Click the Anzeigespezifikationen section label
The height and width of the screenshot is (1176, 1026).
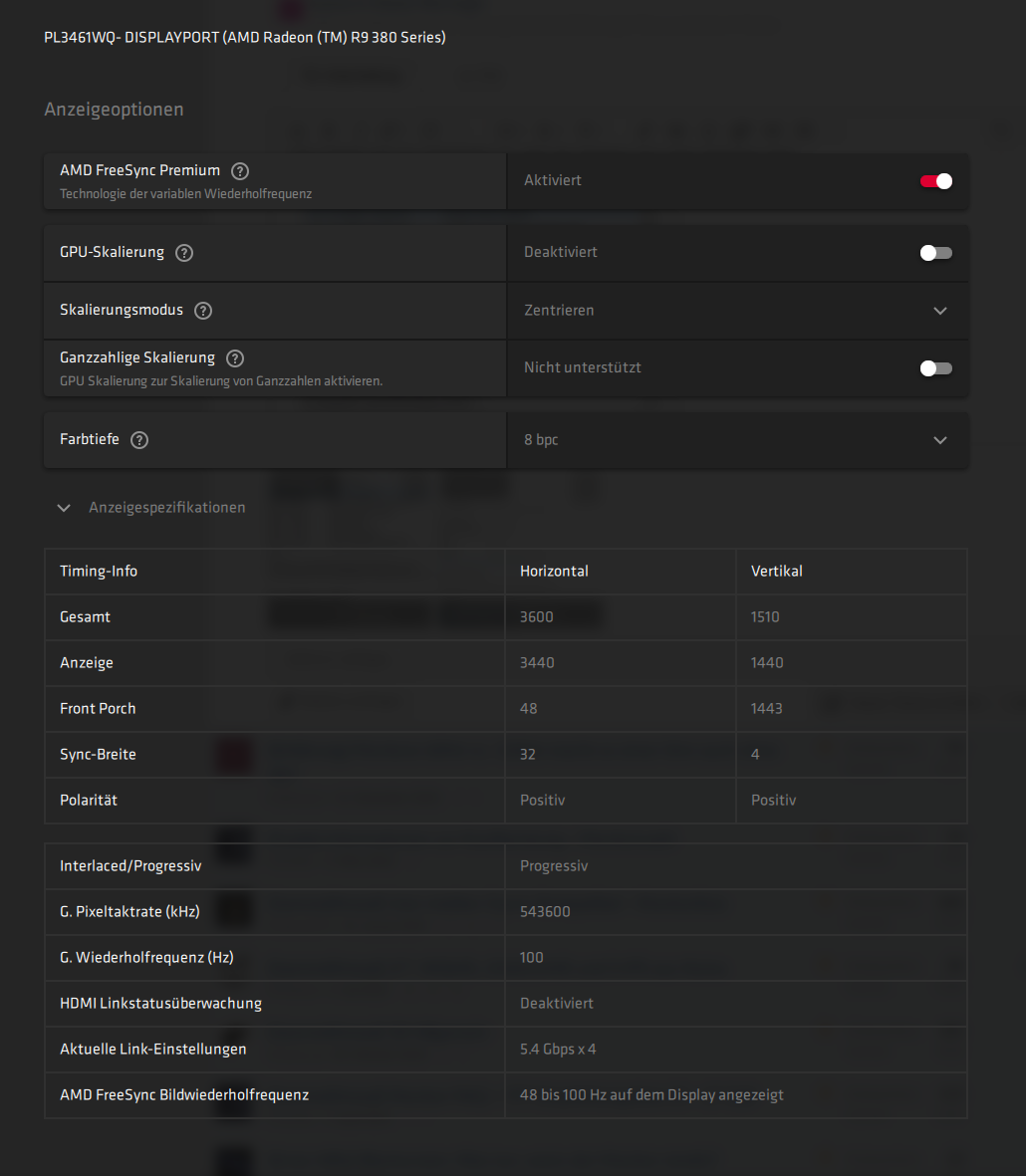[x=167, y=508]
